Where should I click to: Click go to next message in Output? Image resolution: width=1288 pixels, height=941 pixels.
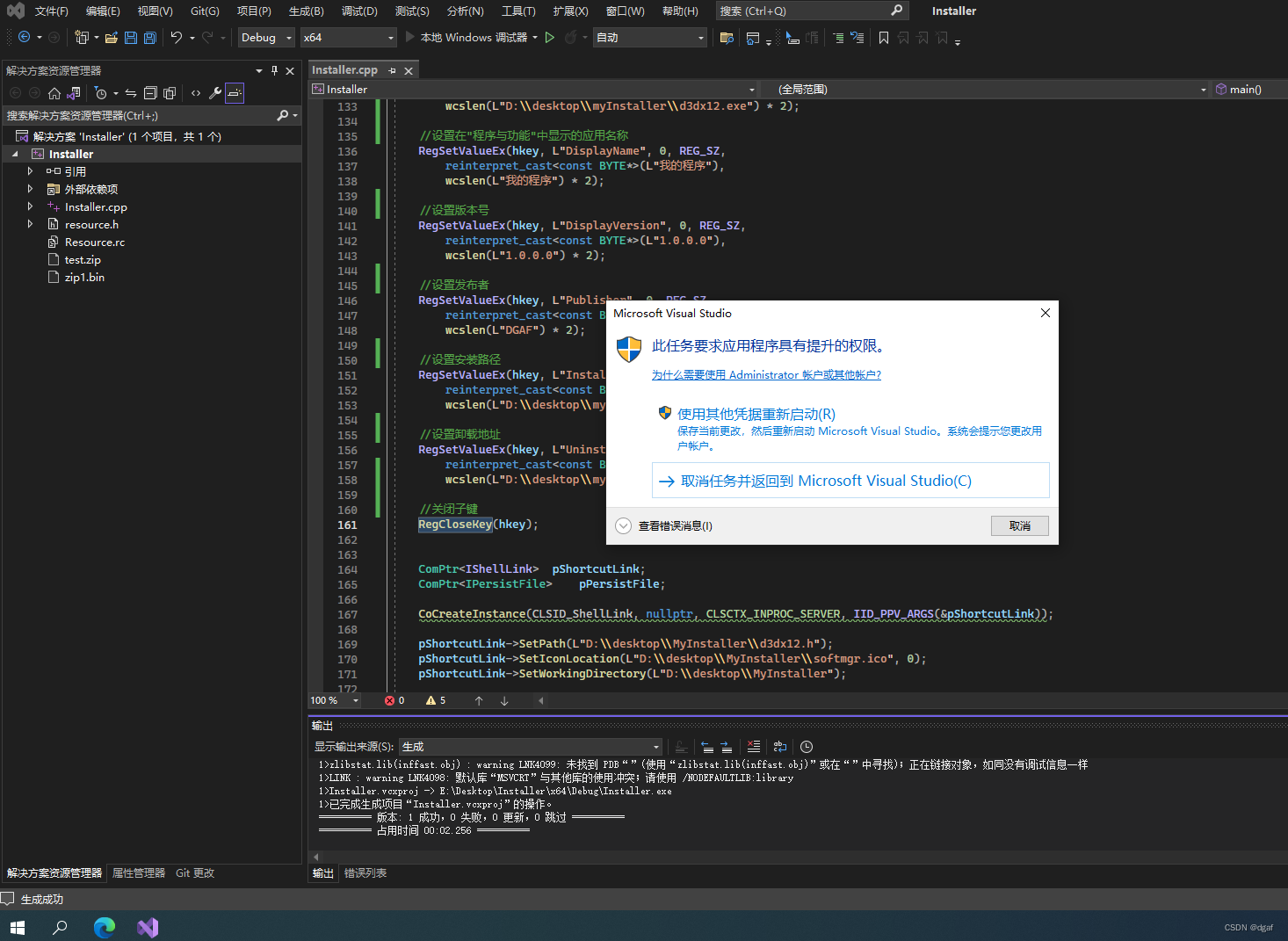click(x=727, y=747)
